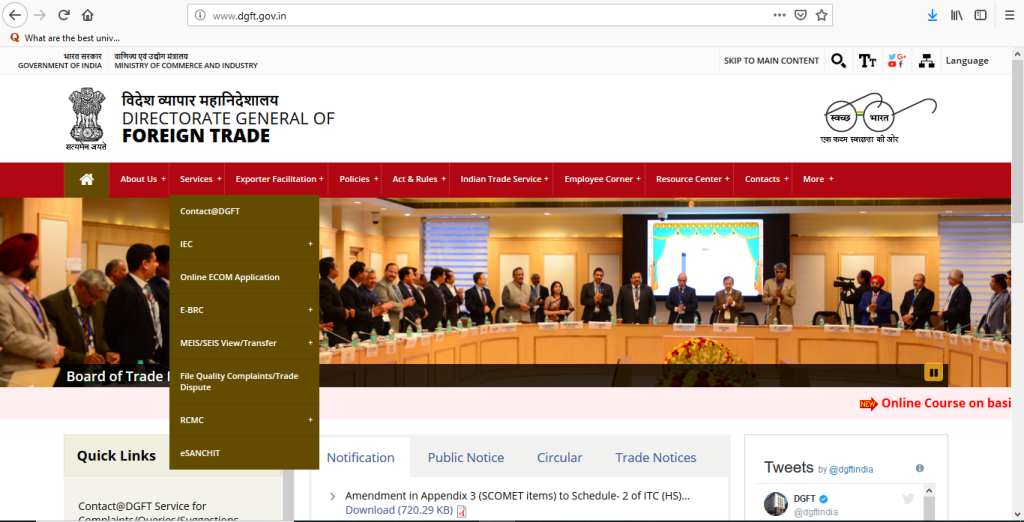The width and height of the screenshot is (1024, 522).
Task: Open site information icon in address bar
Action: pos(200,16)
